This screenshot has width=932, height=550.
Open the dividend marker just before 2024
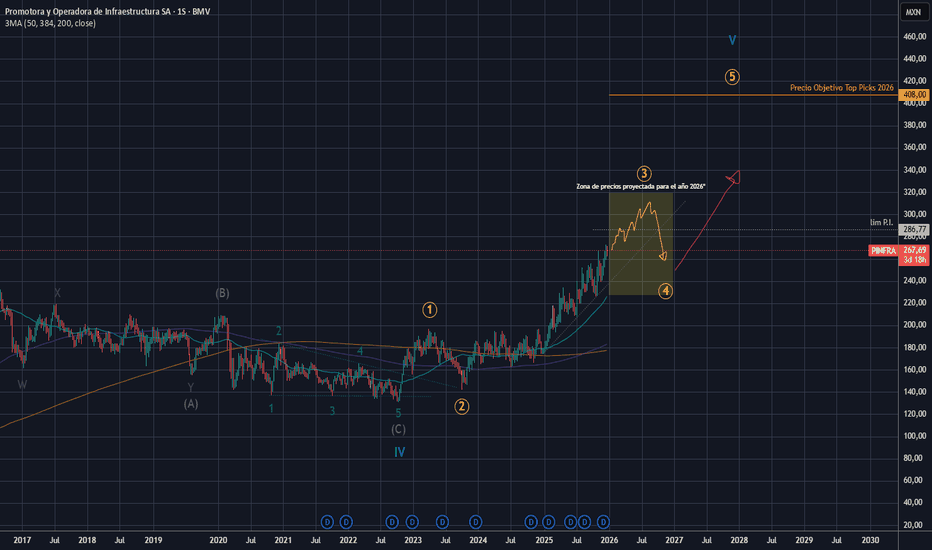(x=476, y=522)
